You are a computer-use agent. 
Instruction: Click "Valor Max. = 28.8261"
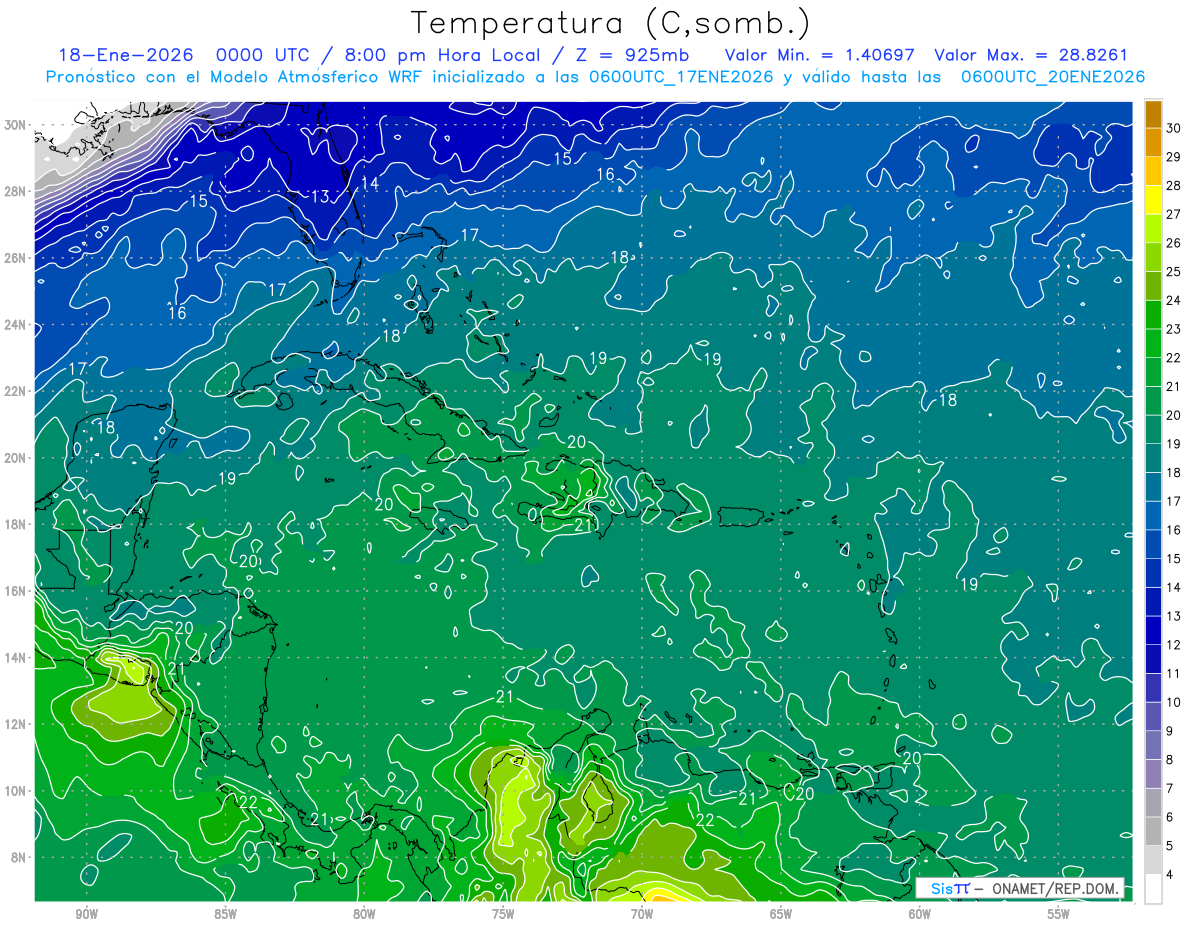[1030, 55]
